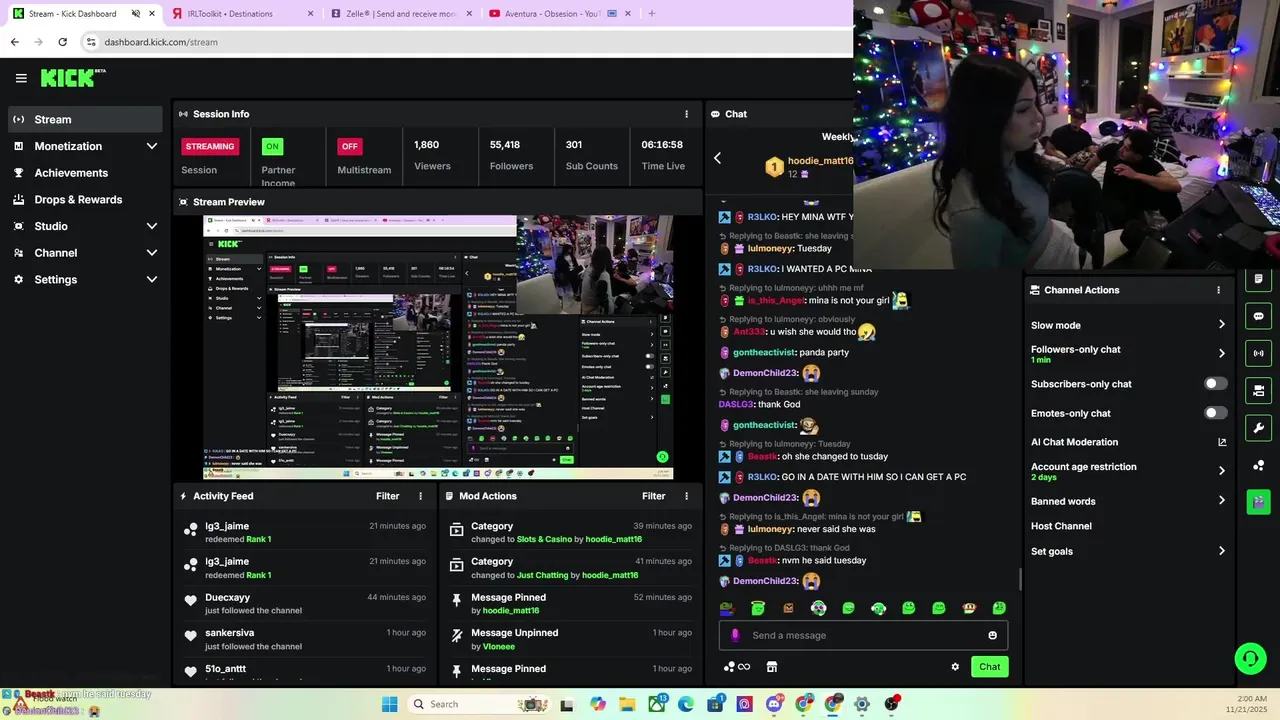Open the green support headset button

tap(1250, 658)
